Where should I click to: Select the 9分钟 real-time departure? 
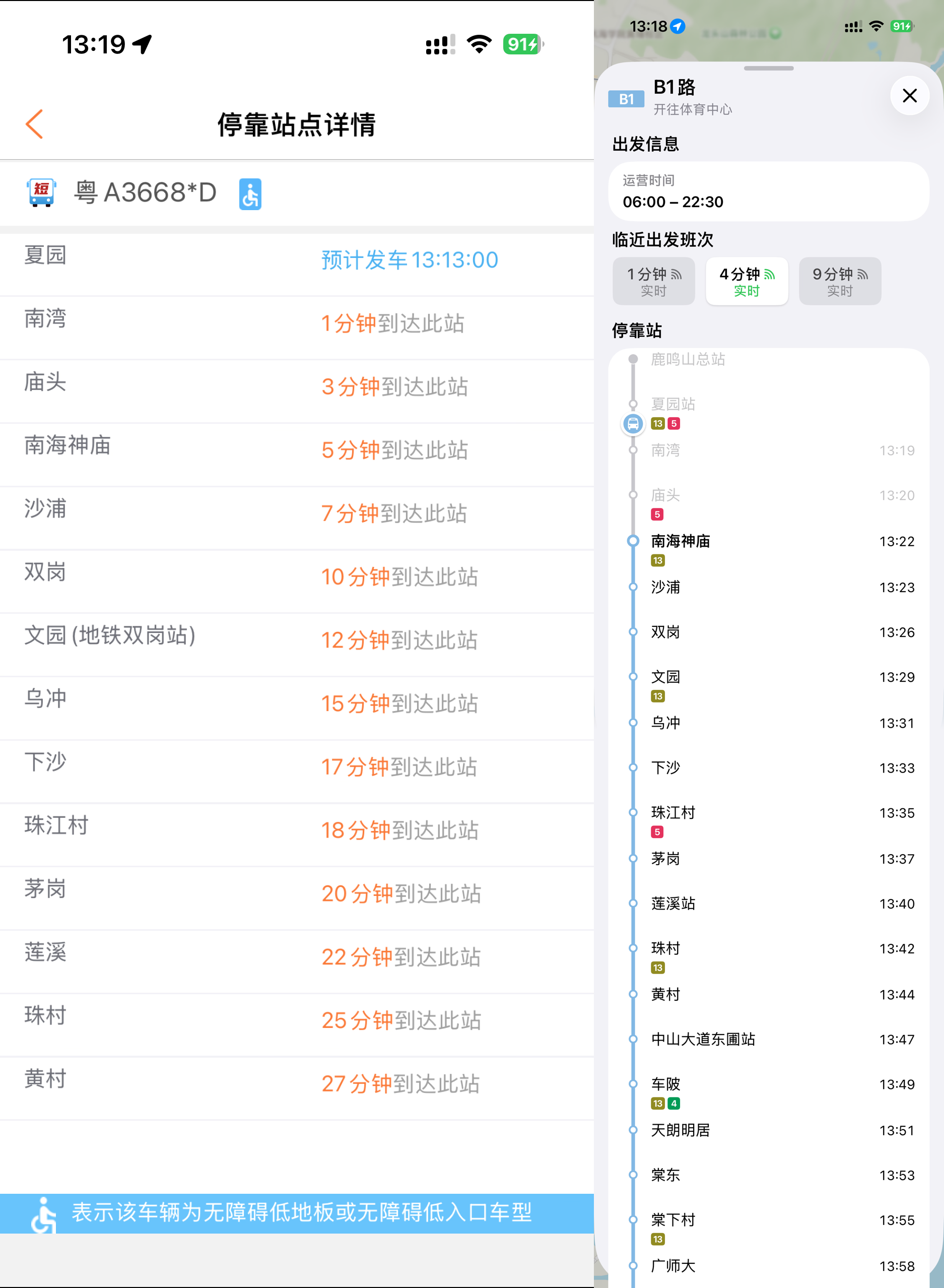(839, 281)
